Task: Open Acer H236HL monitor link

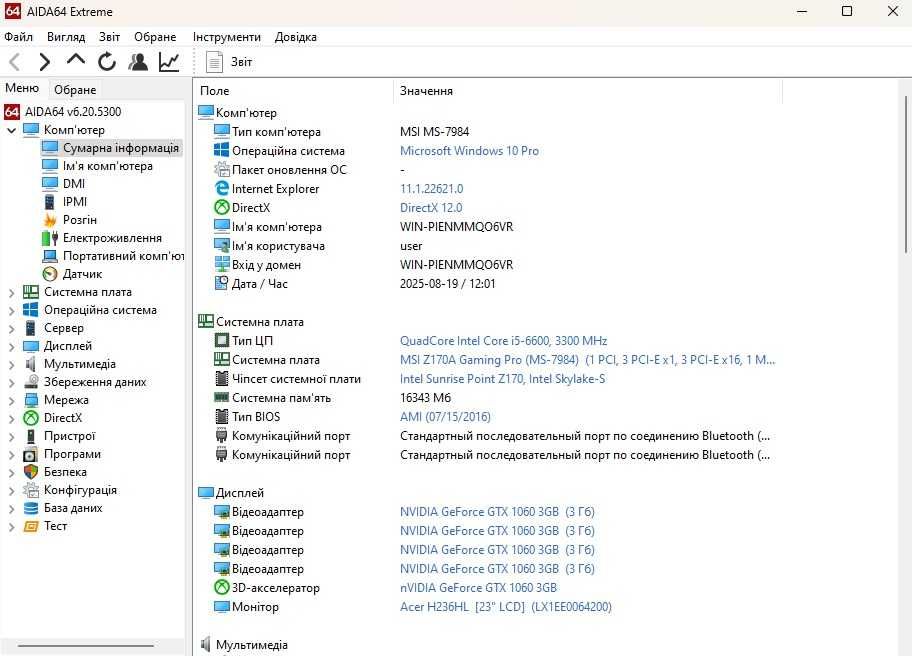Action: coord(505,607)
